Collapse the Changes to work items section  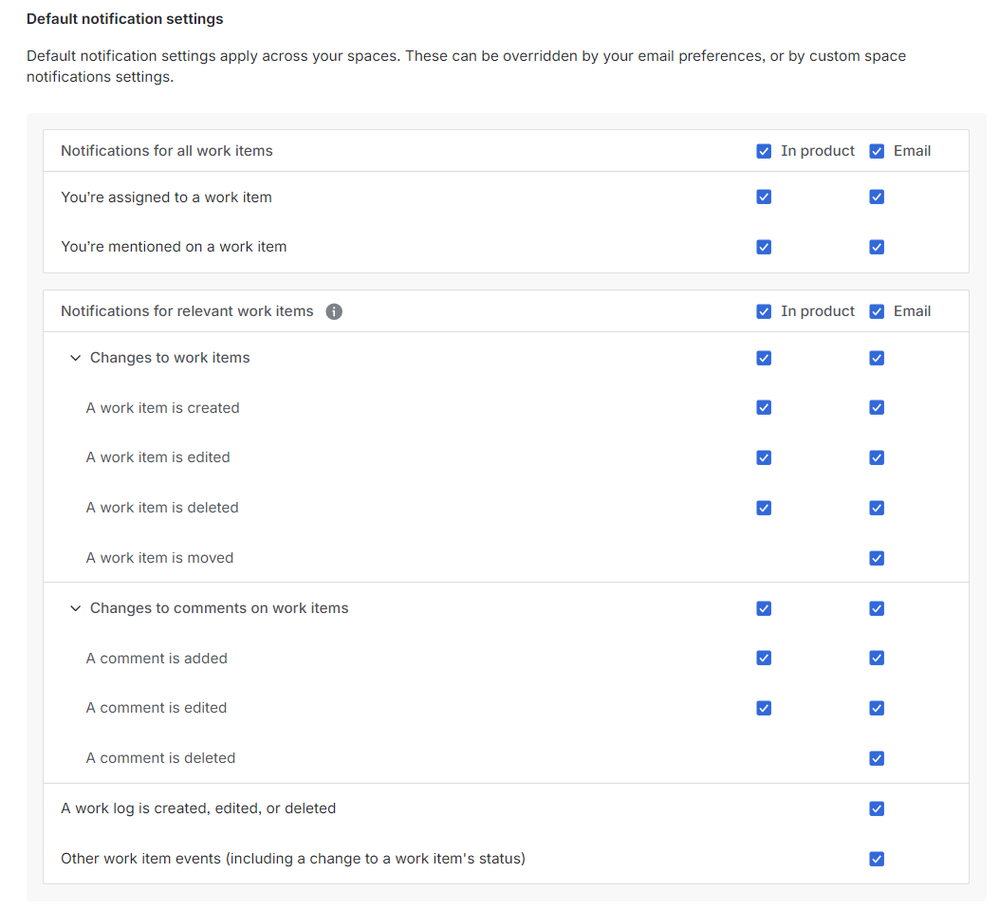coord(75,357)
